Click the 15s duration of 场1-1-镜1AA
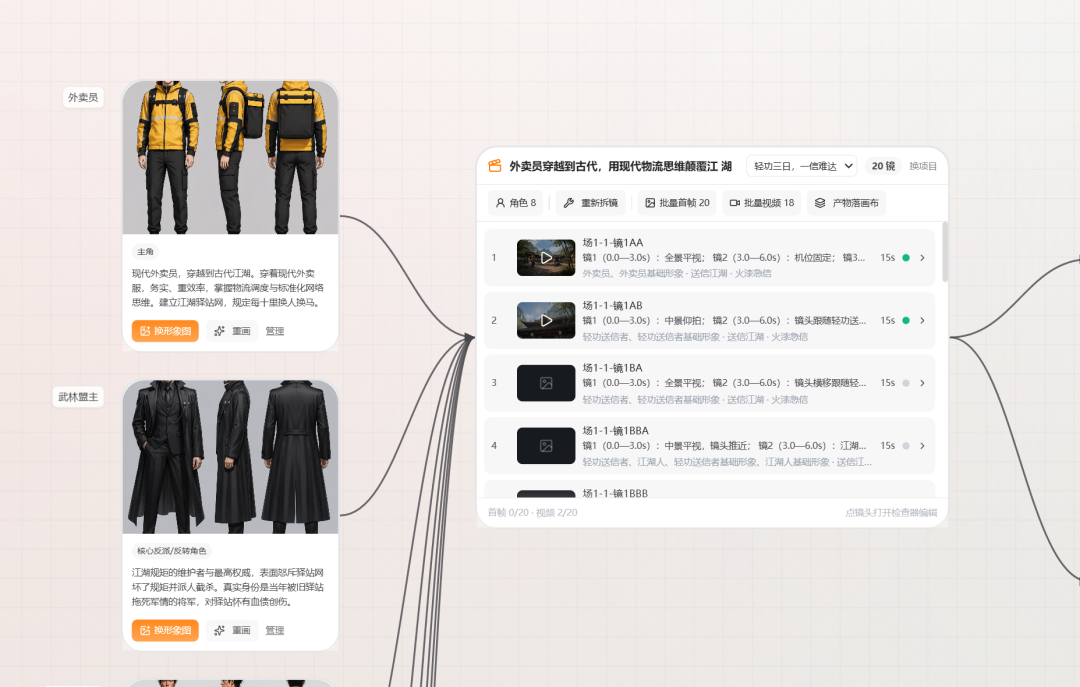Image resolution: width=1080 pixels, height=687 pixels. (887, 258)
